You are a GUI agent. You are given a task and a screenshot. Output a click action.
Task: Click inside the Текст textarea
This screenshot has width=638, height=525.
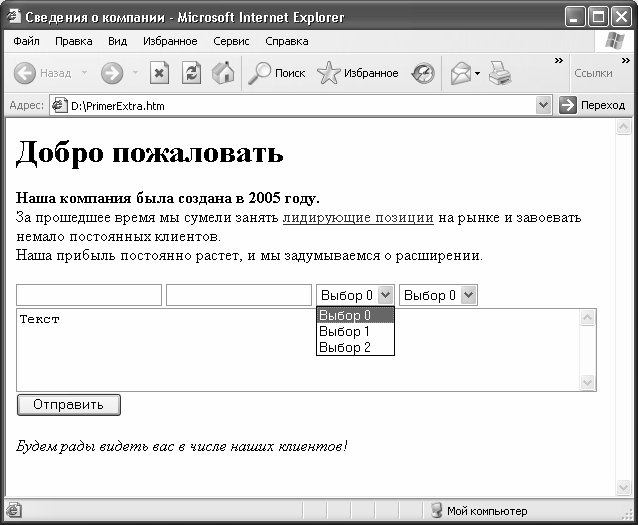[298, 350]
